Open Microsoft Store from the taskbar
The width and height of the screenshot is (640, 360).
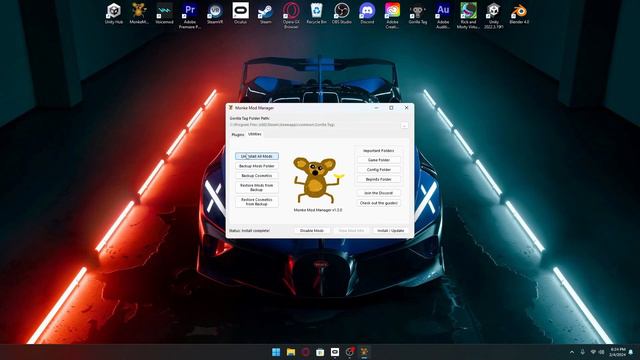[320, 352]
